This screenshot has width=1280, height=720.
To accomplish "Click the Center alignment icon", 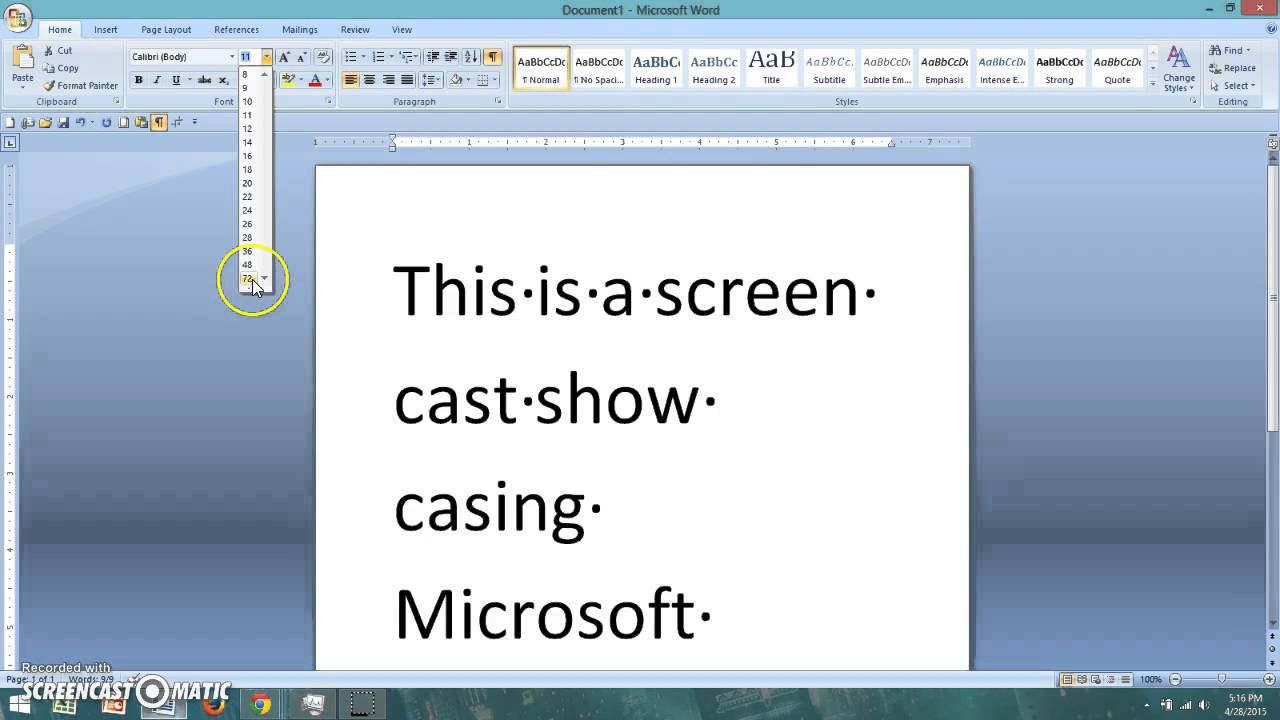I will coord(369,80).
